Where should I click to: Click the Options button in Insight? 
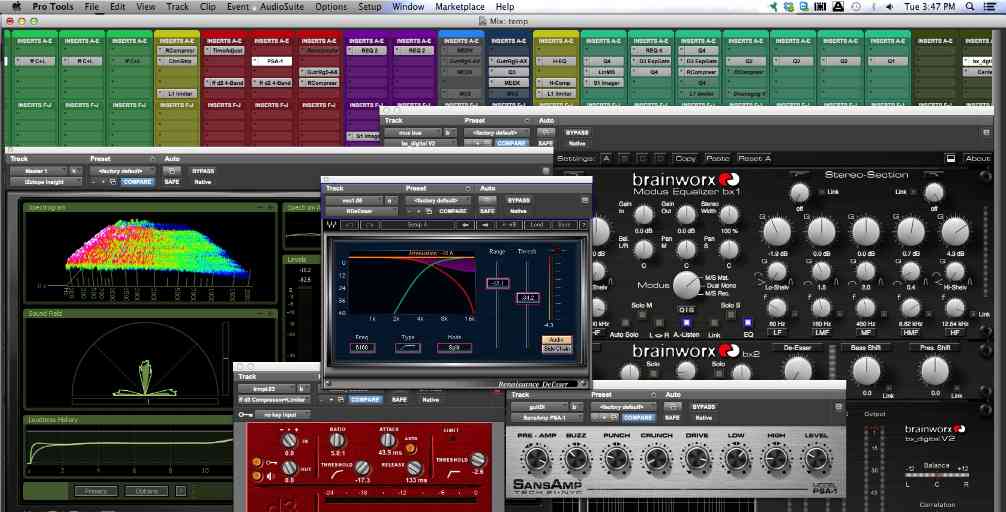pos(147,491)
